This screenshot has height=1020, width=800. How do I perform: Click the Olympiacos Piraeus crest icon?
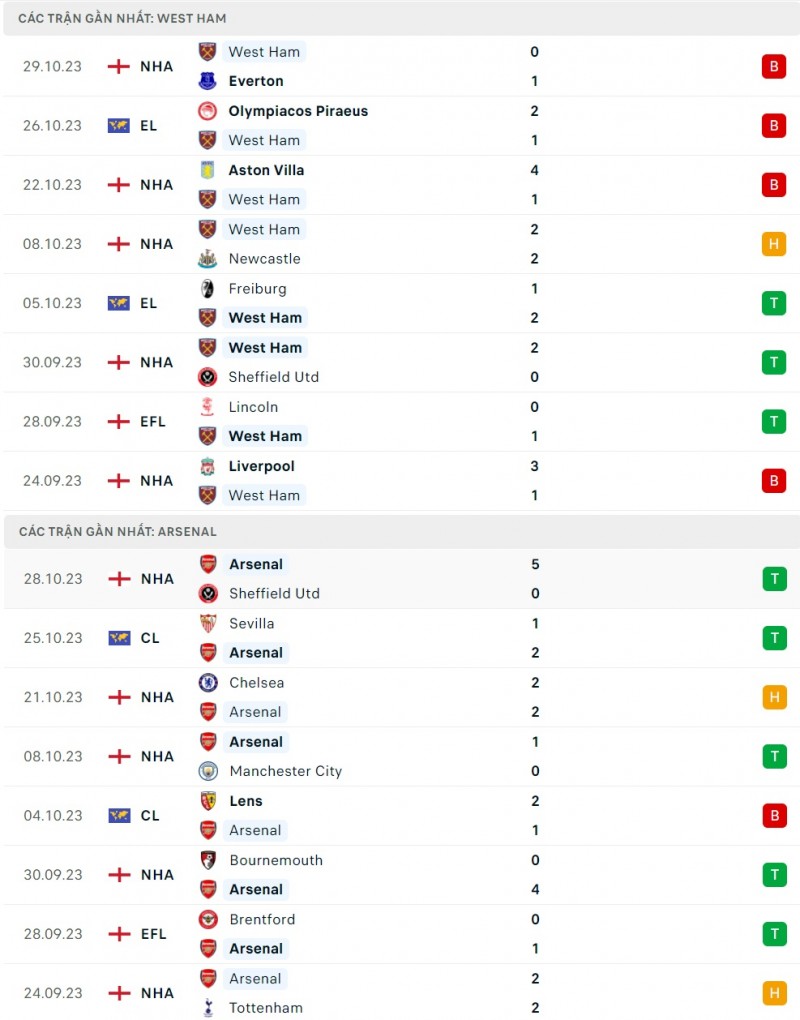coord(208,111)
